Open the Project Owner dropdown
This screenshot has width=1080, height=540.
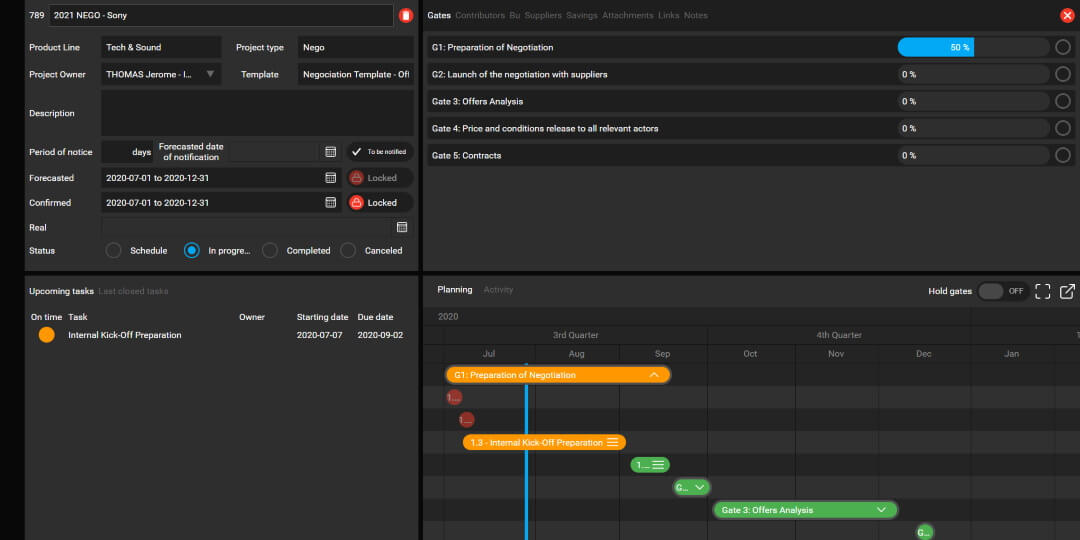tap(210, 74)
